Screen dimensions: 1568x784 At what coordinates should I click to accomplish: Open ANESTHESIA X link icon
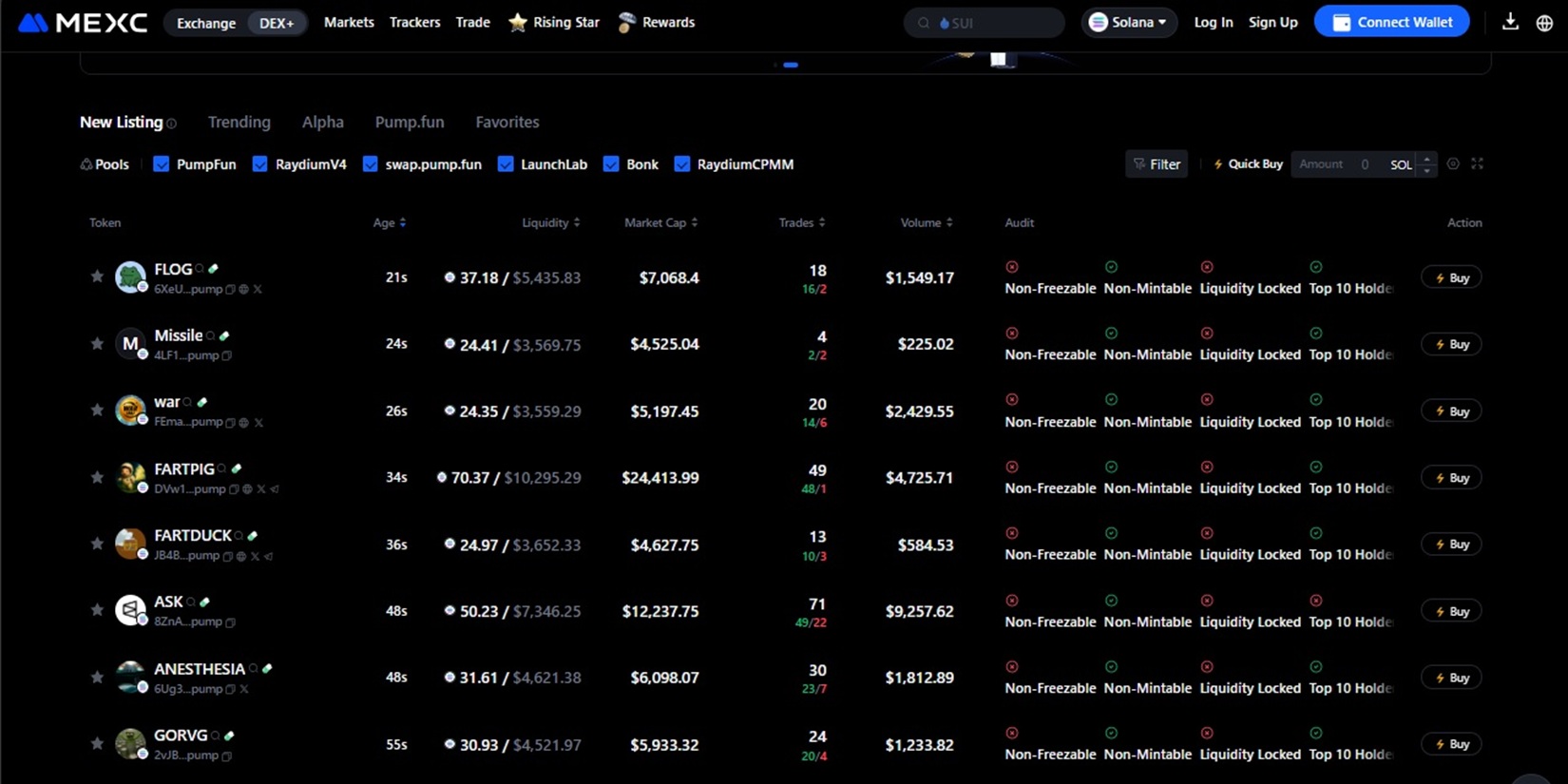point(244,689)
